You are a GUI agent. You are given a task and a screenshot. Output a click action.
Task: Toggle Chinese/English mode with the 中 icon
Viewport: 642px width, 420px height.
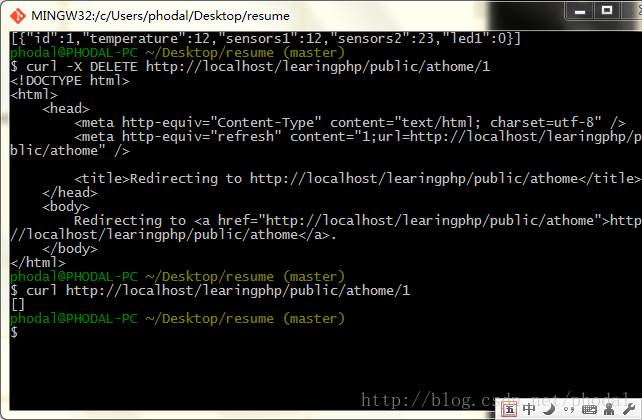coord(529,409)
